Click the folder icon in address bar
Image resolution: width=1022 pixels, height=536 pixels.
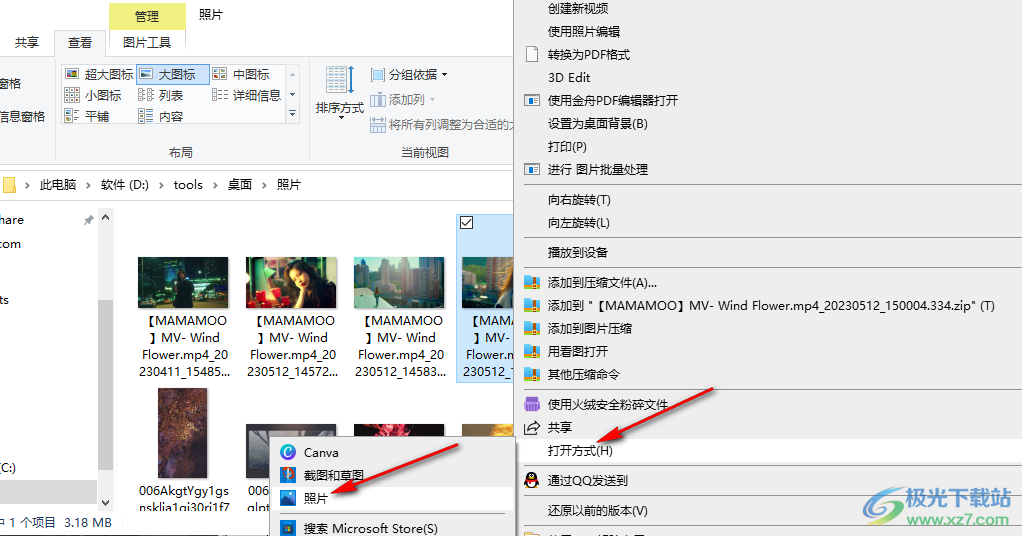coord(9,185)
